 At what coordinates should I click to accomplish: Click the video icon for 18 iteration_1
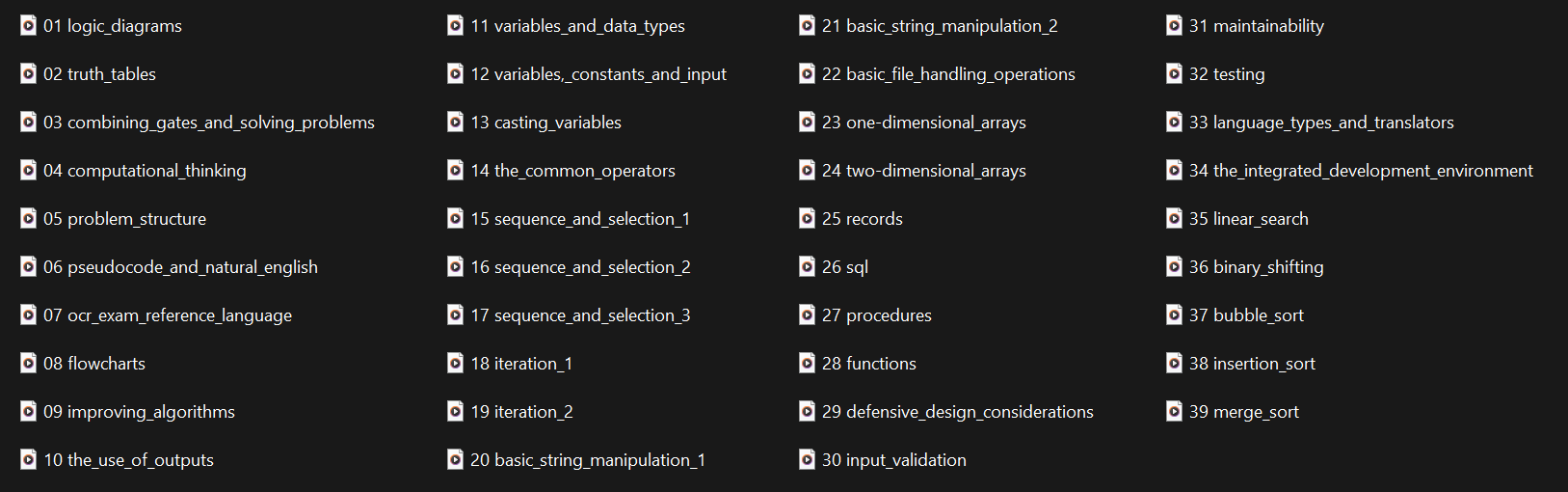[x=455, y=363]
